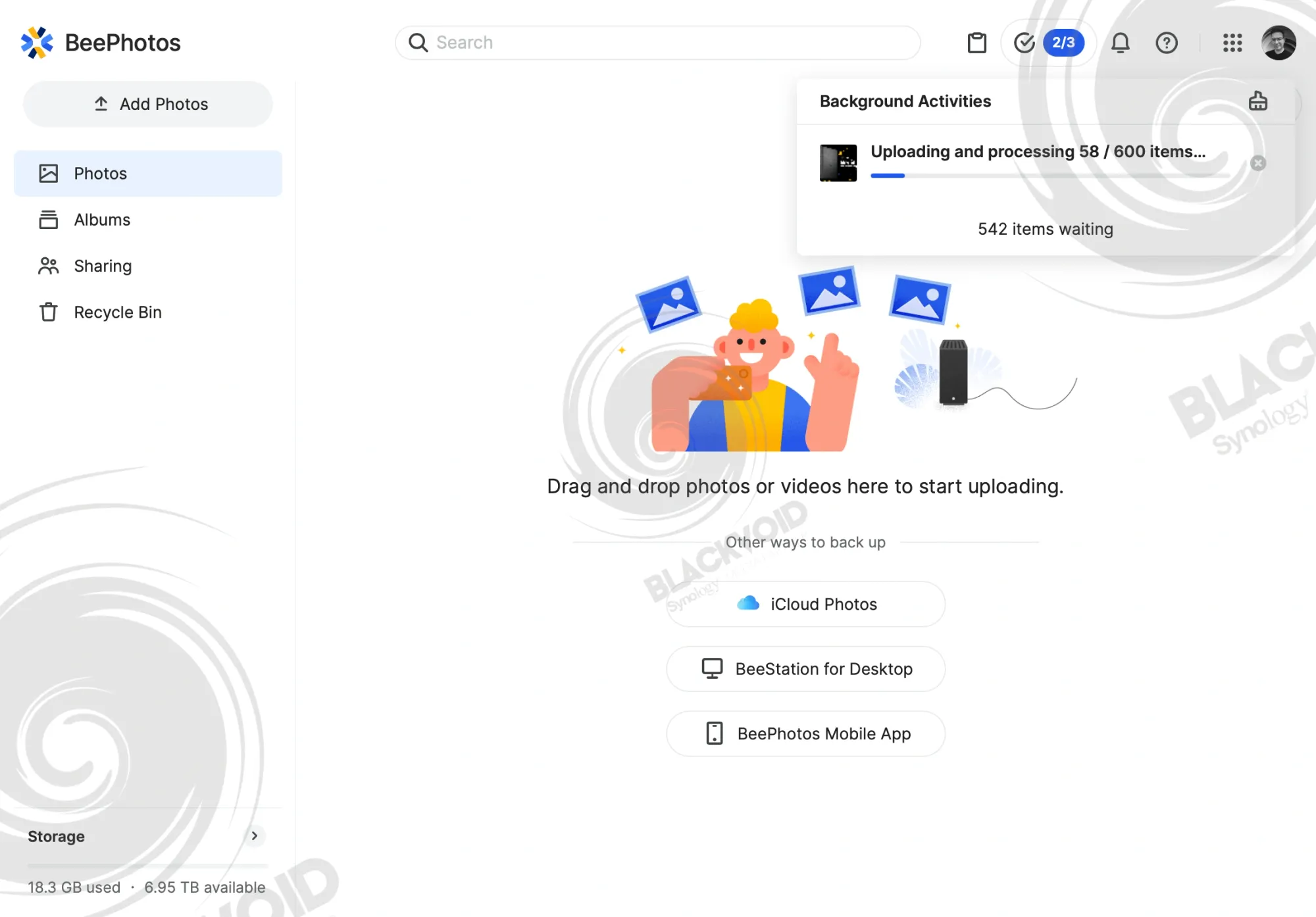Choose BeeStation for Desktop option

point(806,669)
